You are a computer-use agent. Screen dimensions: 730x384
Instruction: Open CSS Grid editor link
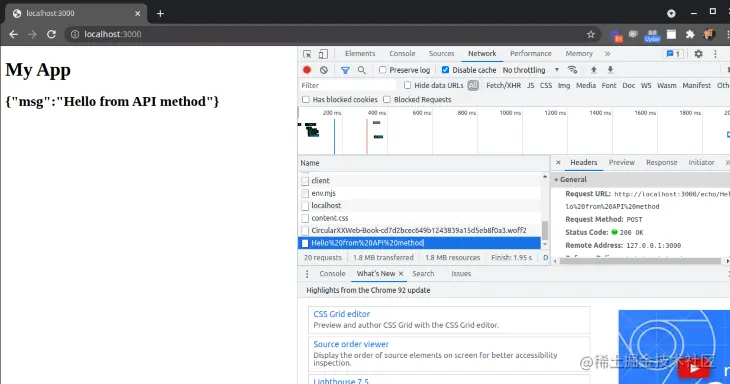point(342,314)
